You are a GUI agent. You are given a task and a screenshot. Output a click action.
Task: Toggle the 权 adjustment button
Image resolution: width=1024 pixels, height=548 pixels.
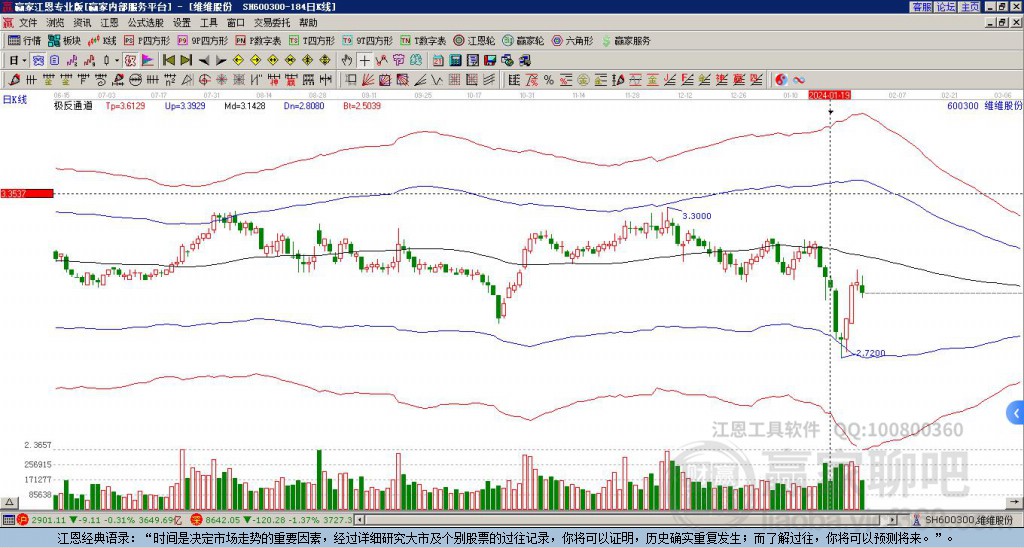pyautogui.click(x=130, y=61)
